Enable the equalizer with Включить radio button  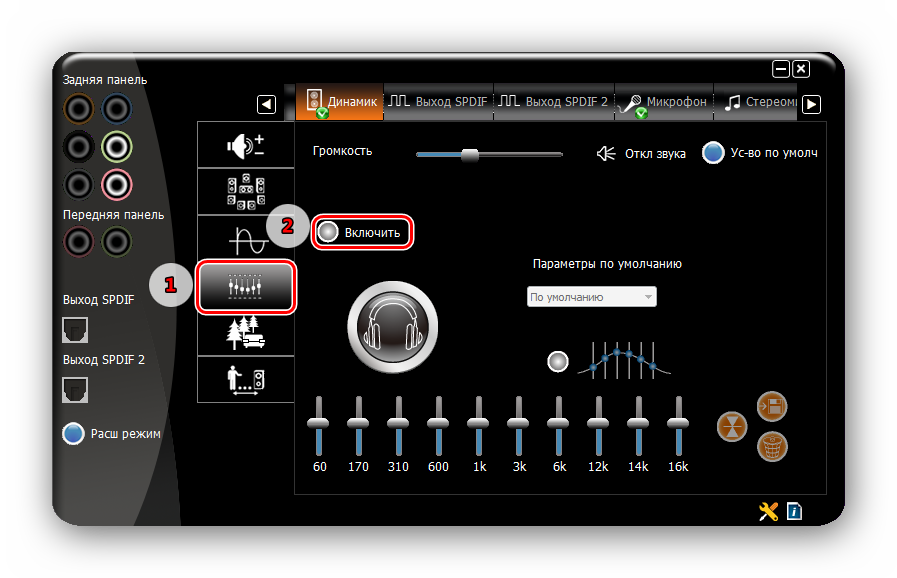pyautogui.click(x=328, y=232)
